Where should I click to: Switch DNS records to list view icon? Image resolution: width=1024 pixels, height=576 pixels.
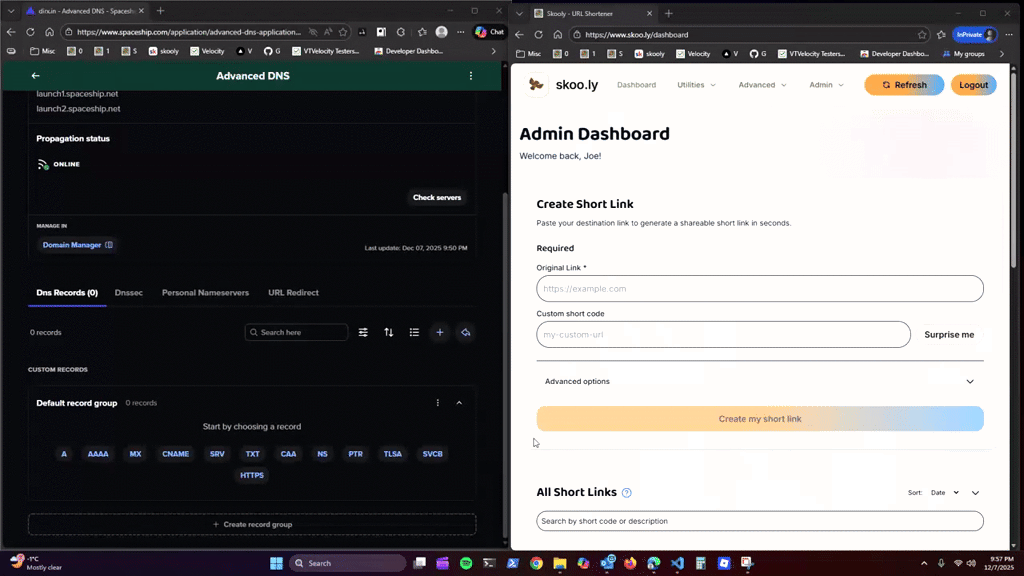[x=414, y=332]
